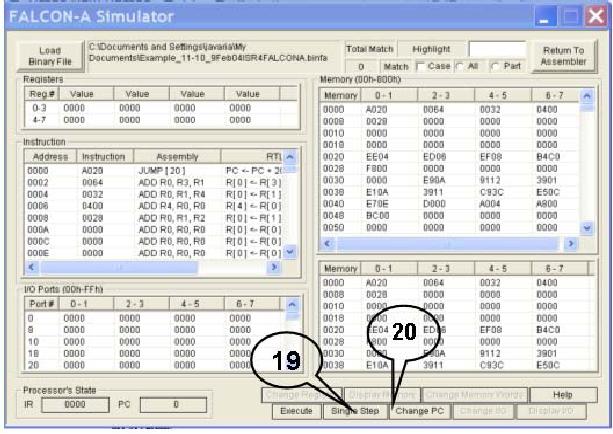The image size is (613, 434).
Task: Click F800 in upper Memory table
Action: point(377,169)
